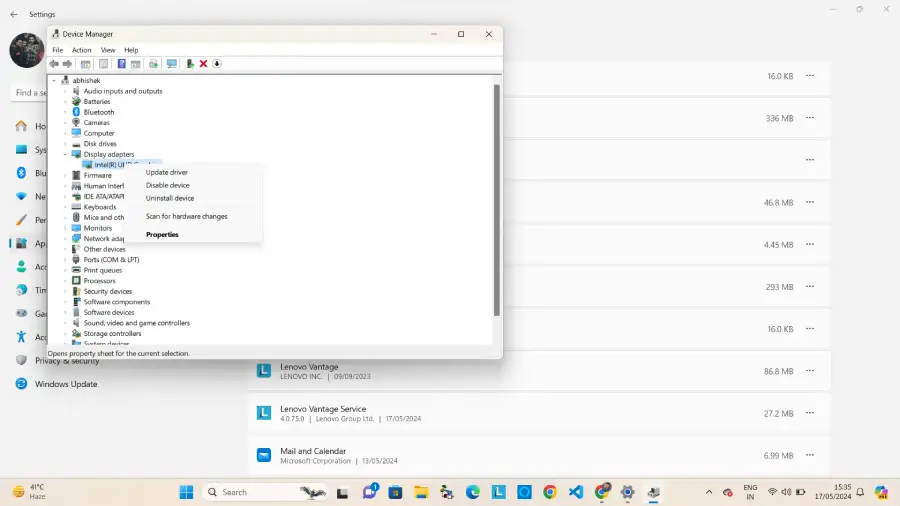This screenshot has width=900, height=506.
Task: Click the user profile picture in Settings
Action: pos(26,50)
